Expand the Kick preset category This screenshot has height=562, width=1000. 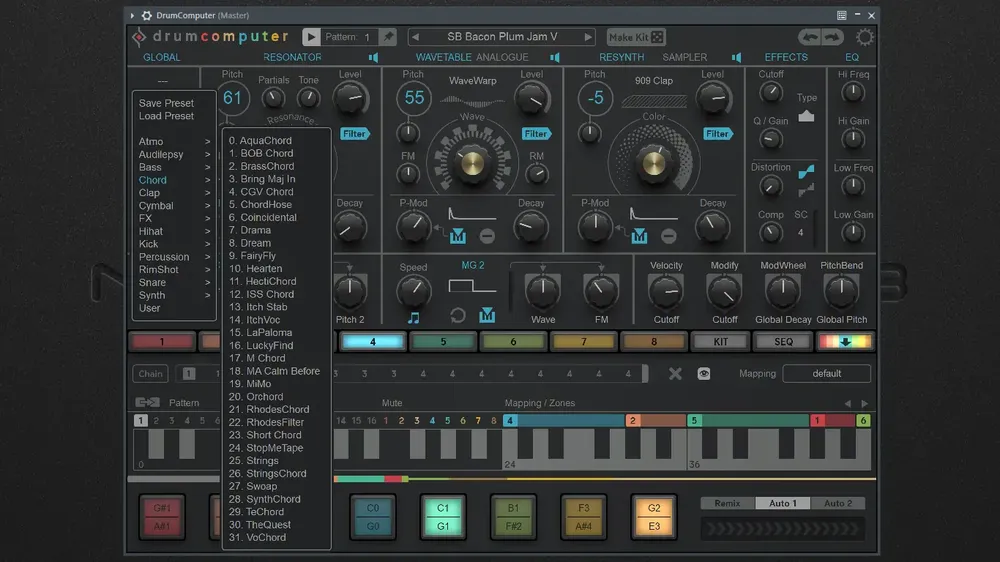point(174,244)
